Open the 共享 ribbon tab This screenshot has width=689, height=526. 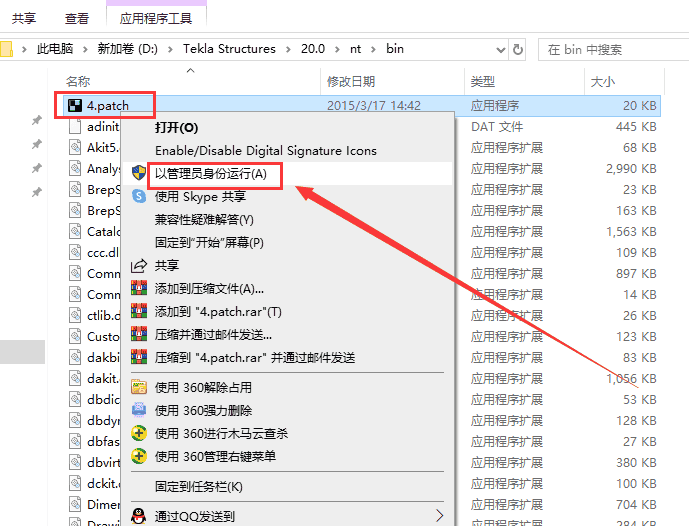(24, 18)
